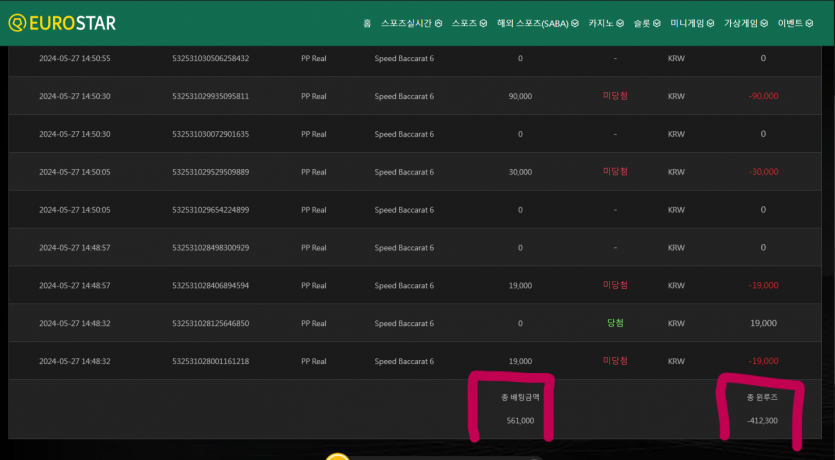This screenshot has height=460, width=835.
Task: Select bet ID 532531028498300929
Action: click(x=210, y=248)
